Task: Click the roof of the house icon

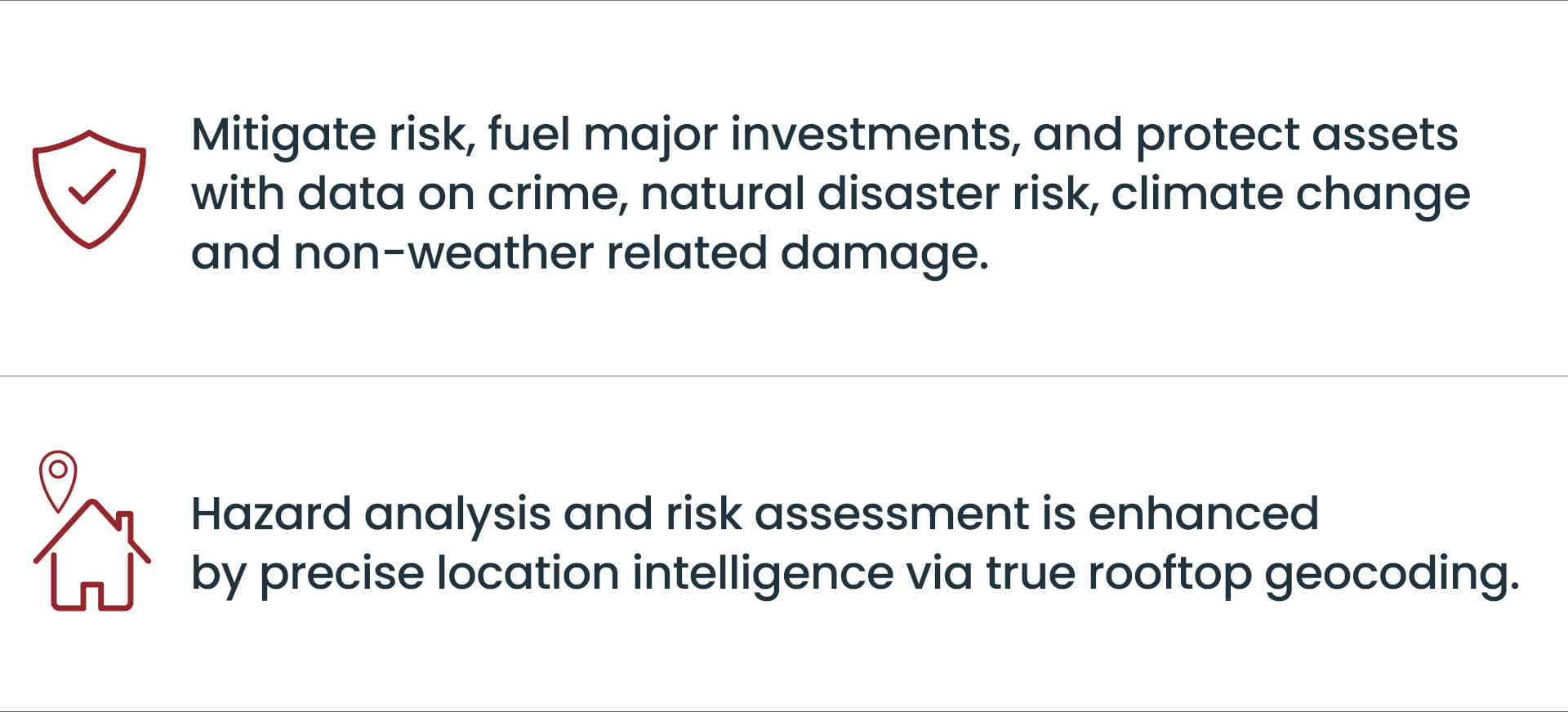Action: pyautogui.click(x=91, y=531)
